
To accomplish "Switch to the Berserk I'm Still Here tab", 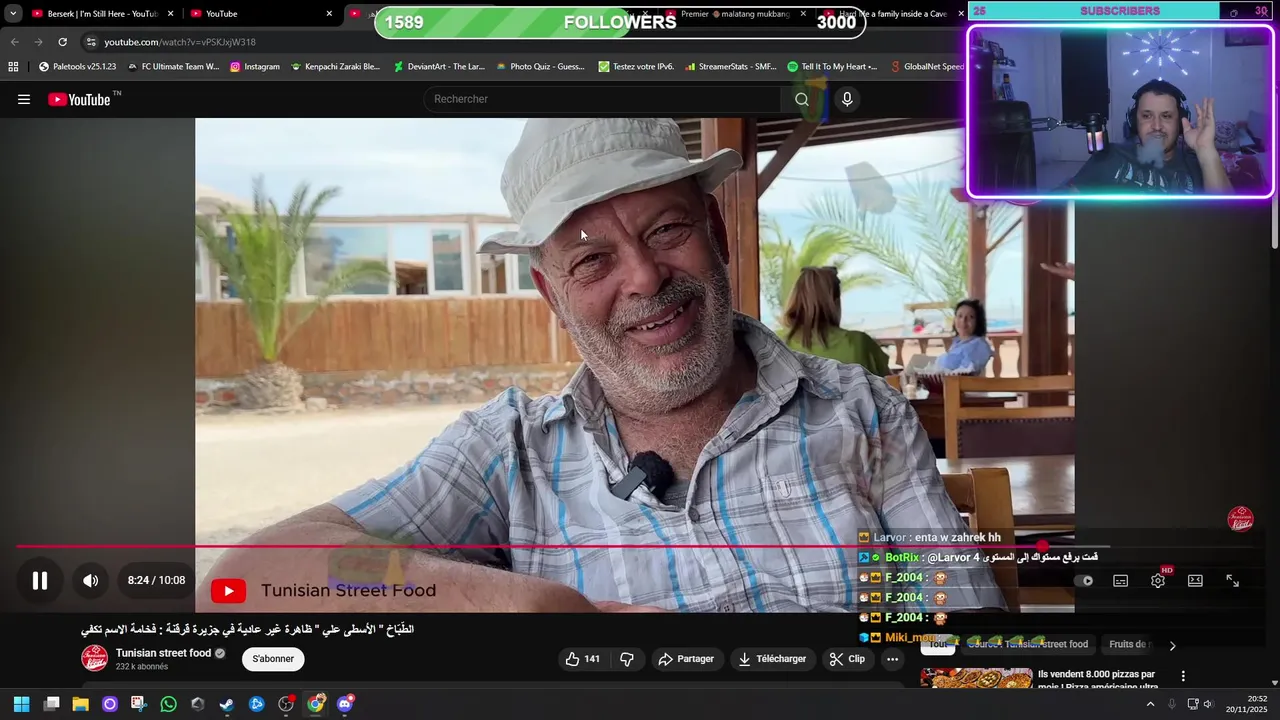I will click(x=102, y=14).
